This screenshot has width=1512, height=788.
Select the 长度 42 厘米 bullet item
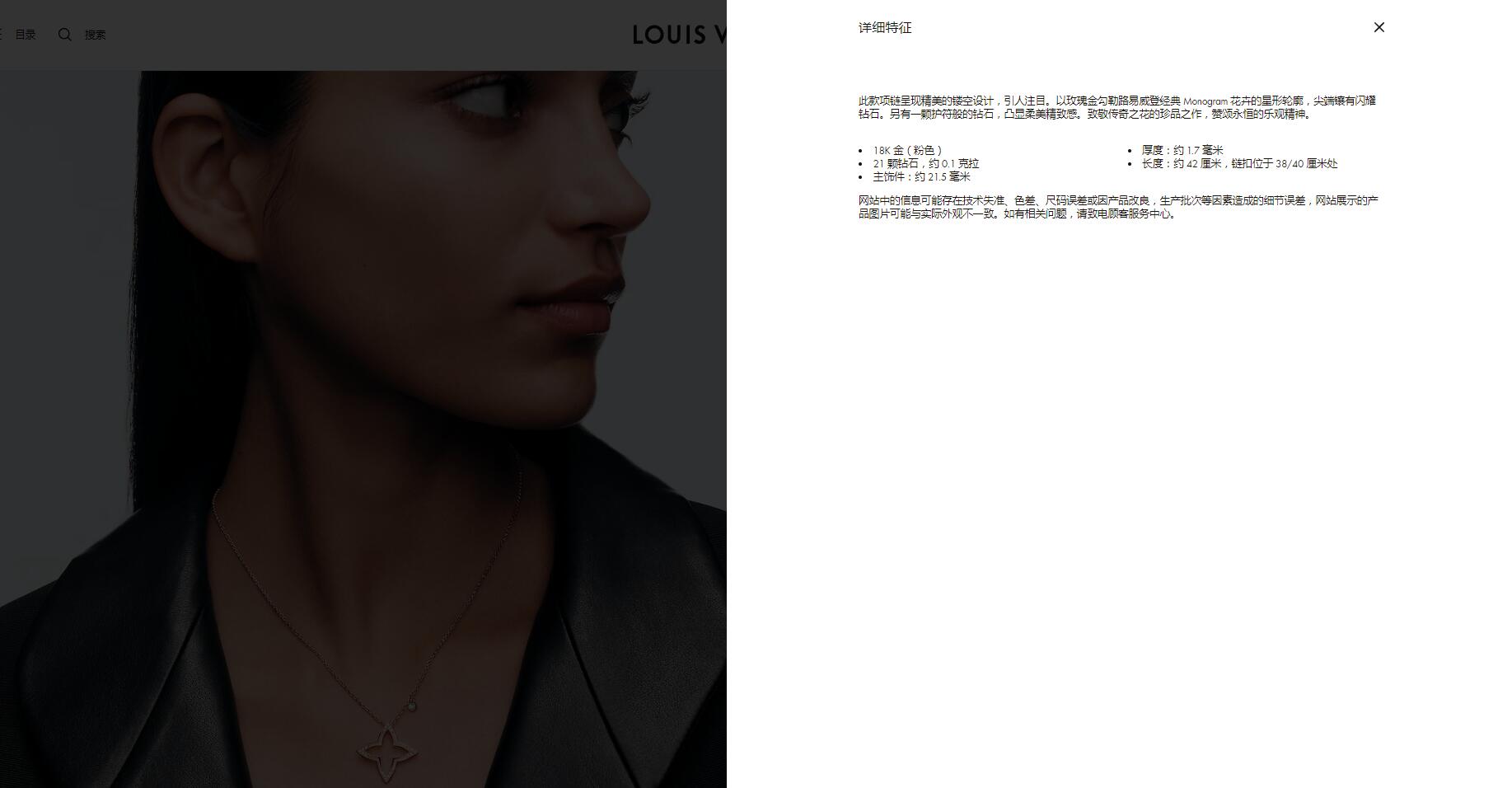click(1239, 163)
